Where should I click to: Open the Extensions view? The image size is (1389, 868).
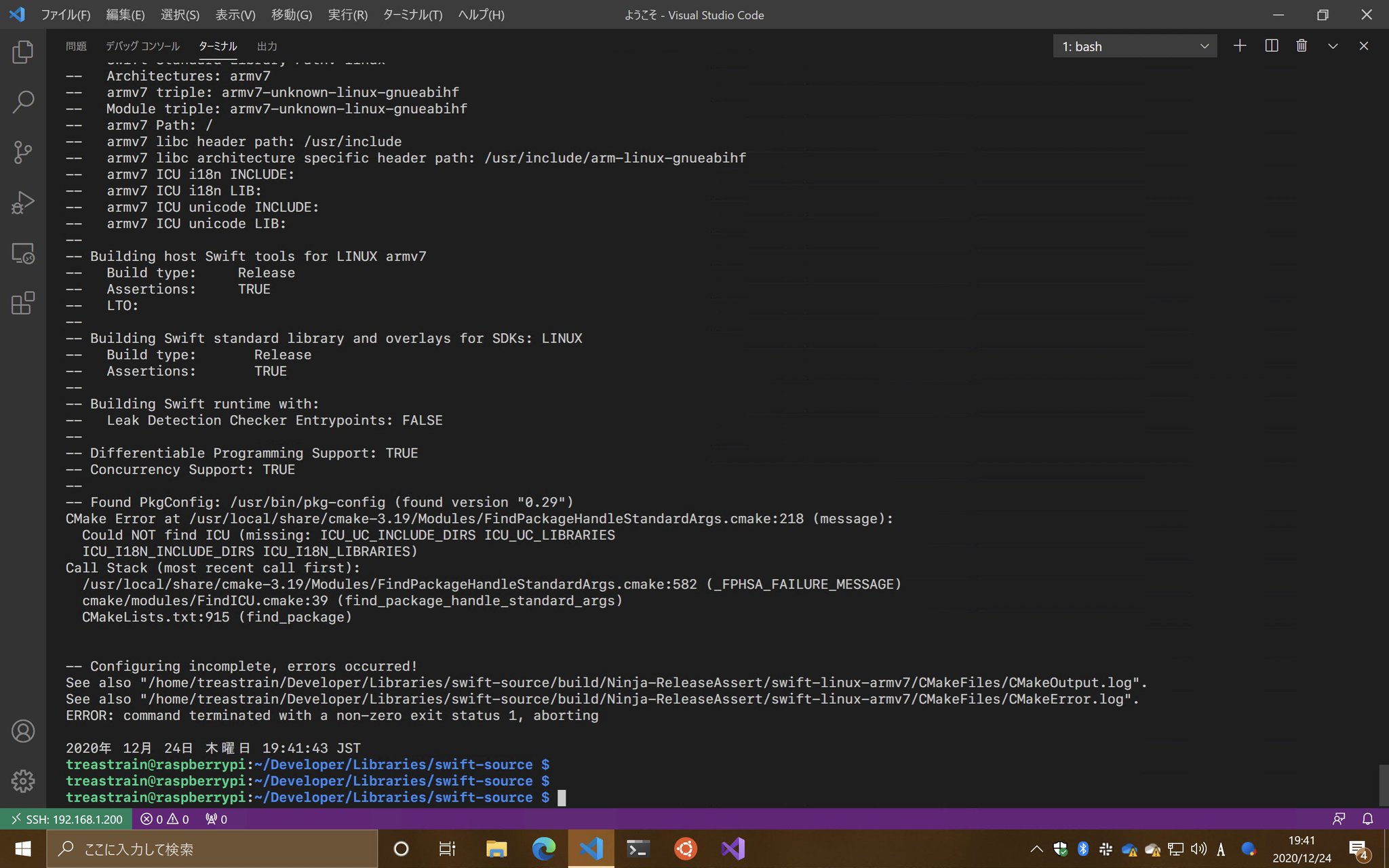[x=23, y=303]
